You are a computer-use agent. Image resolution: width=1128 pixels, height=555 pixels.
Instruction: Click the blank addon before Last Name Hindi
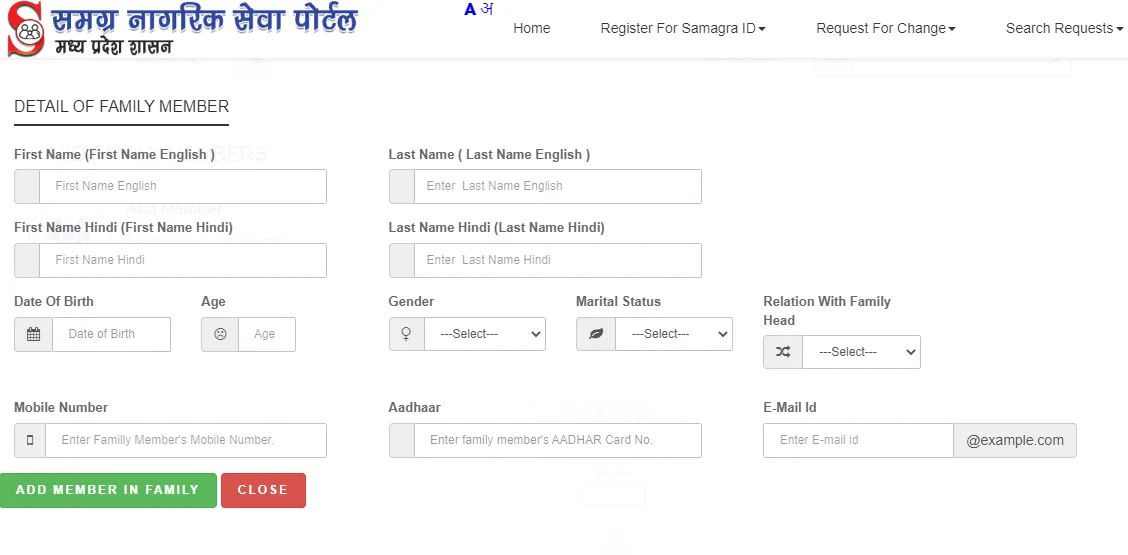click(x=401, y=261)
